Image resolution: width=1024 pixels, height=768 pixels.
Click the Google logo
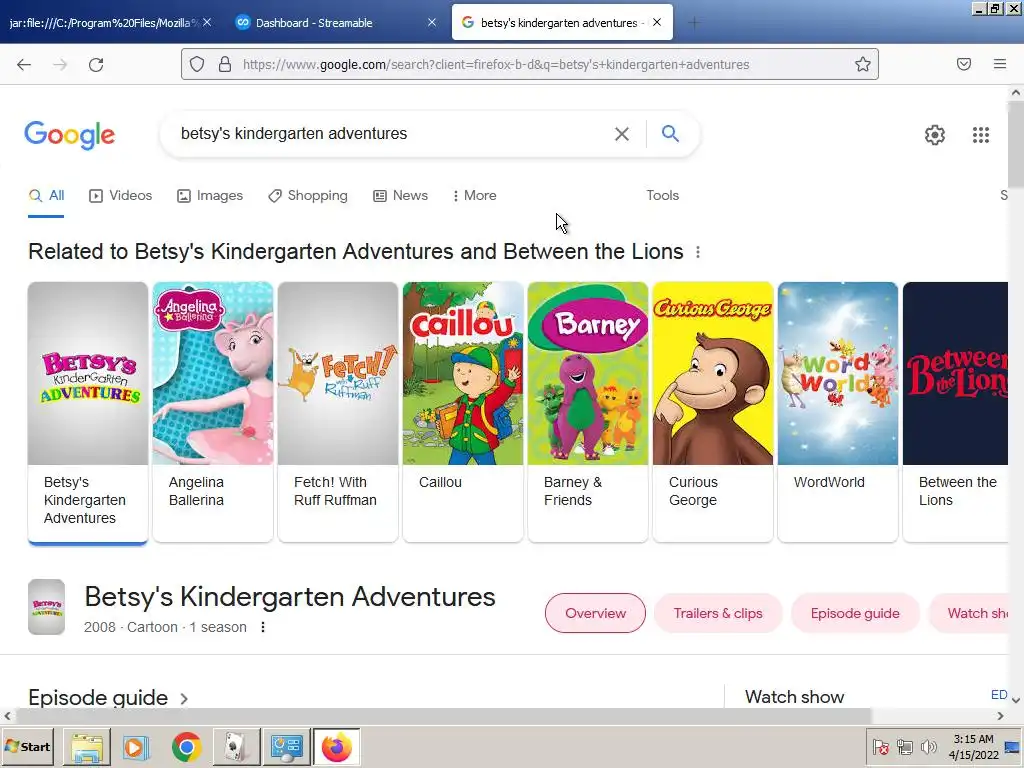coord(70,135)
